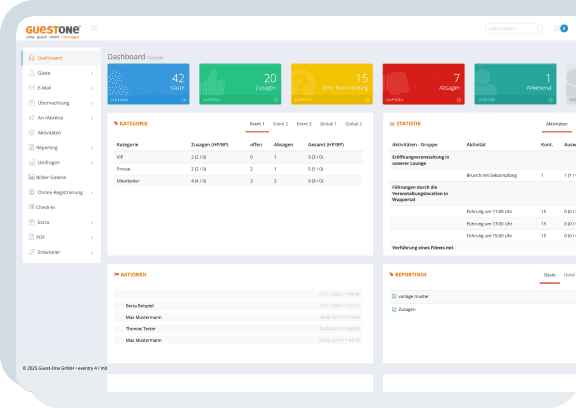Image resolution: width=576 pixels, height=408 pixels.
Task: Click arrow icon on green Zusagen card
Action: click(x=275, y=100)
